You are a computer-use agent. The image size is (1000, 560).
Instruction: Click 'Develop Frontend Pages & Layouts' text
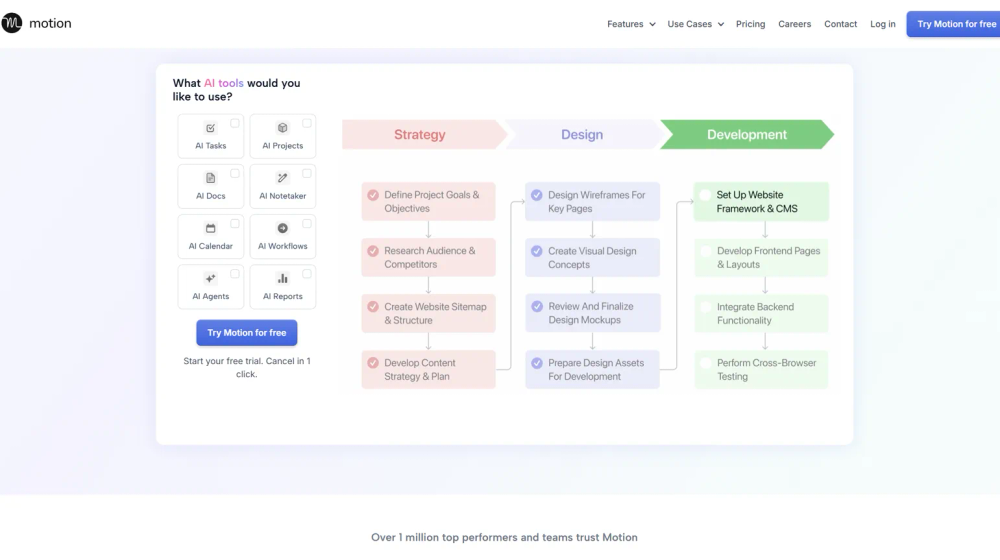[768, 258]
